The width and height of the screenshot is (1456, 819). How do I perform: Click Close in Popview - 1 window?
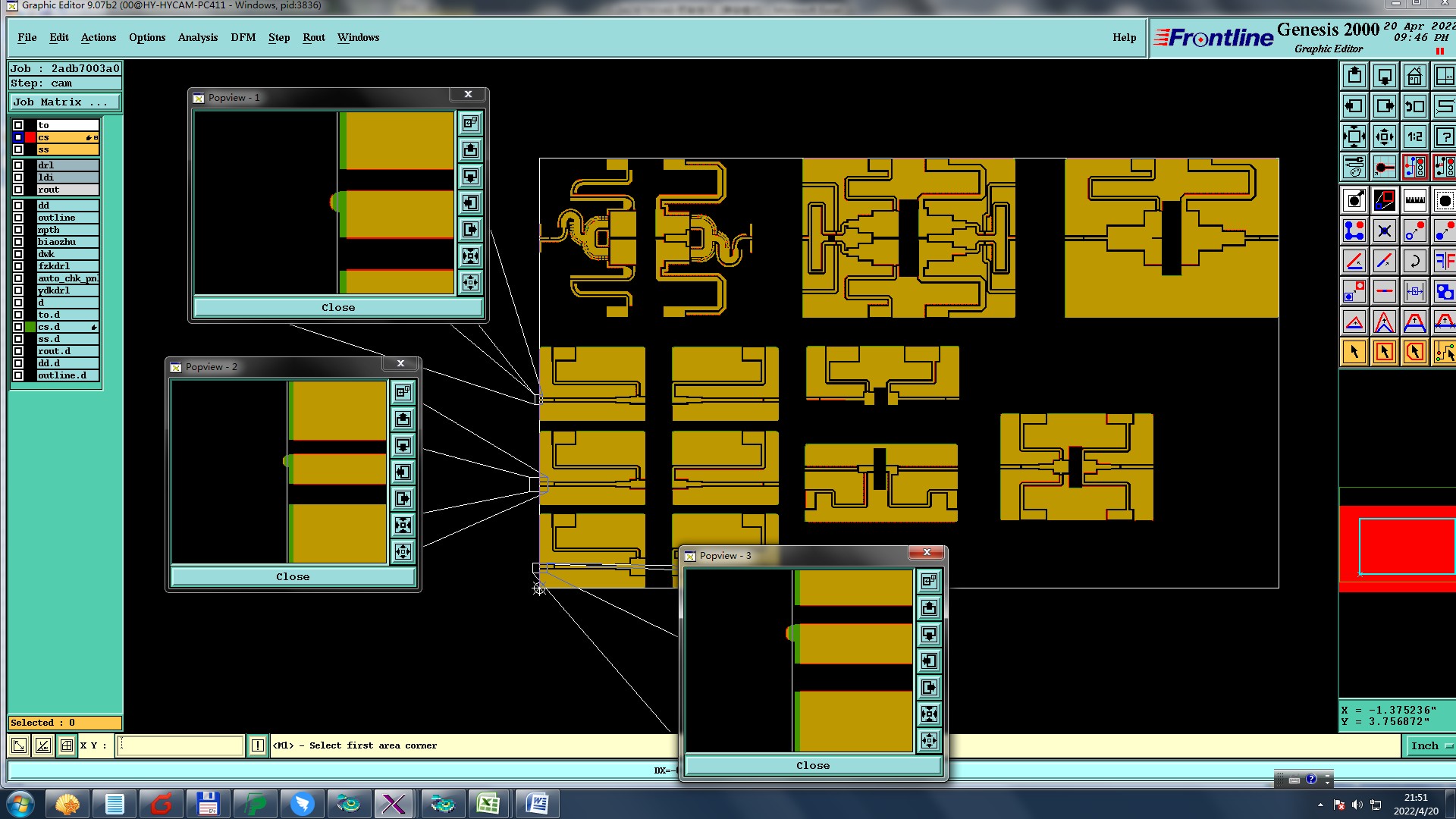click(x=338, y=307)
